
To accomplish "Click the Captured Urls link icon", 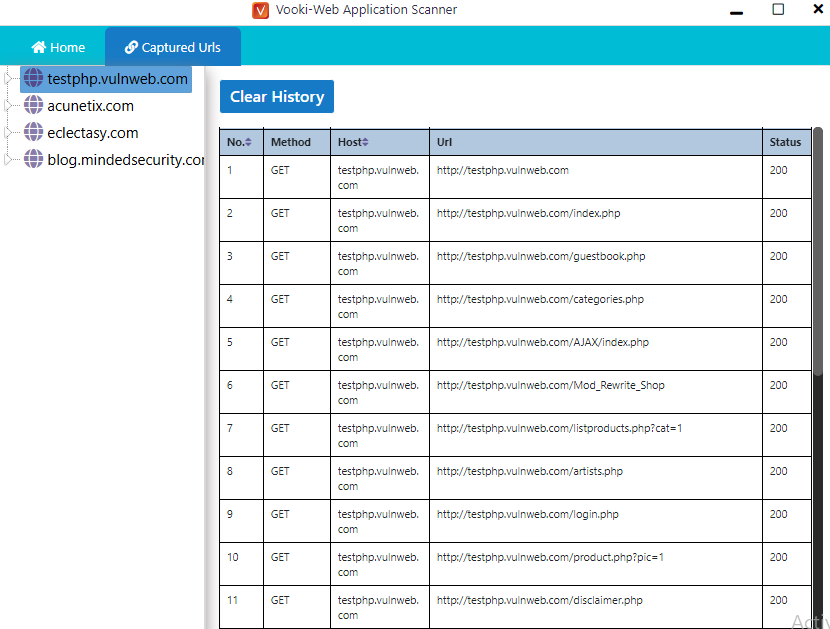I will tap(131, 47).
